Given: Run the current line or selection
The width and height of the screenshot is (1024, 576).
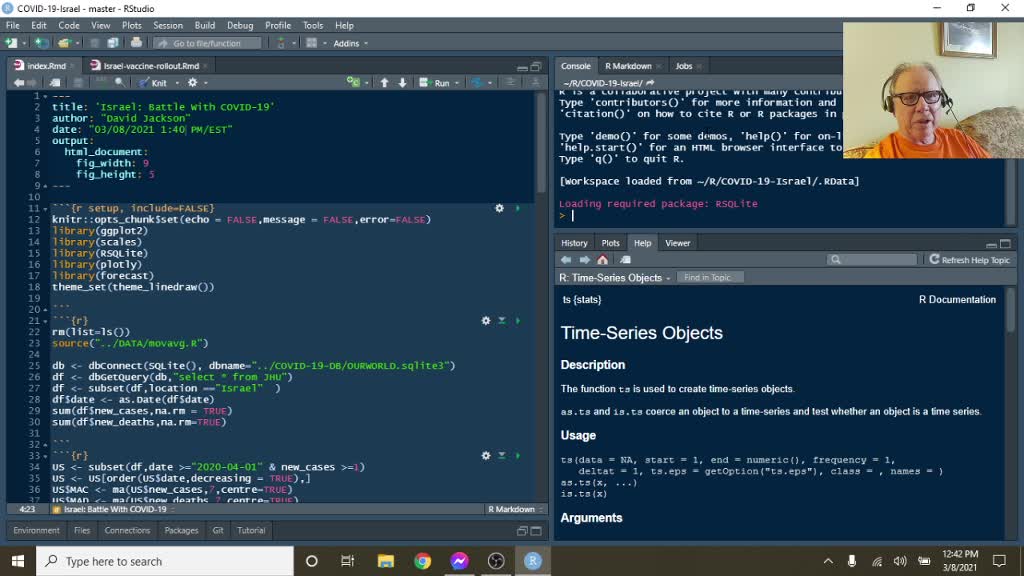Looking at the screenshot, I should (x=435, y=83).
